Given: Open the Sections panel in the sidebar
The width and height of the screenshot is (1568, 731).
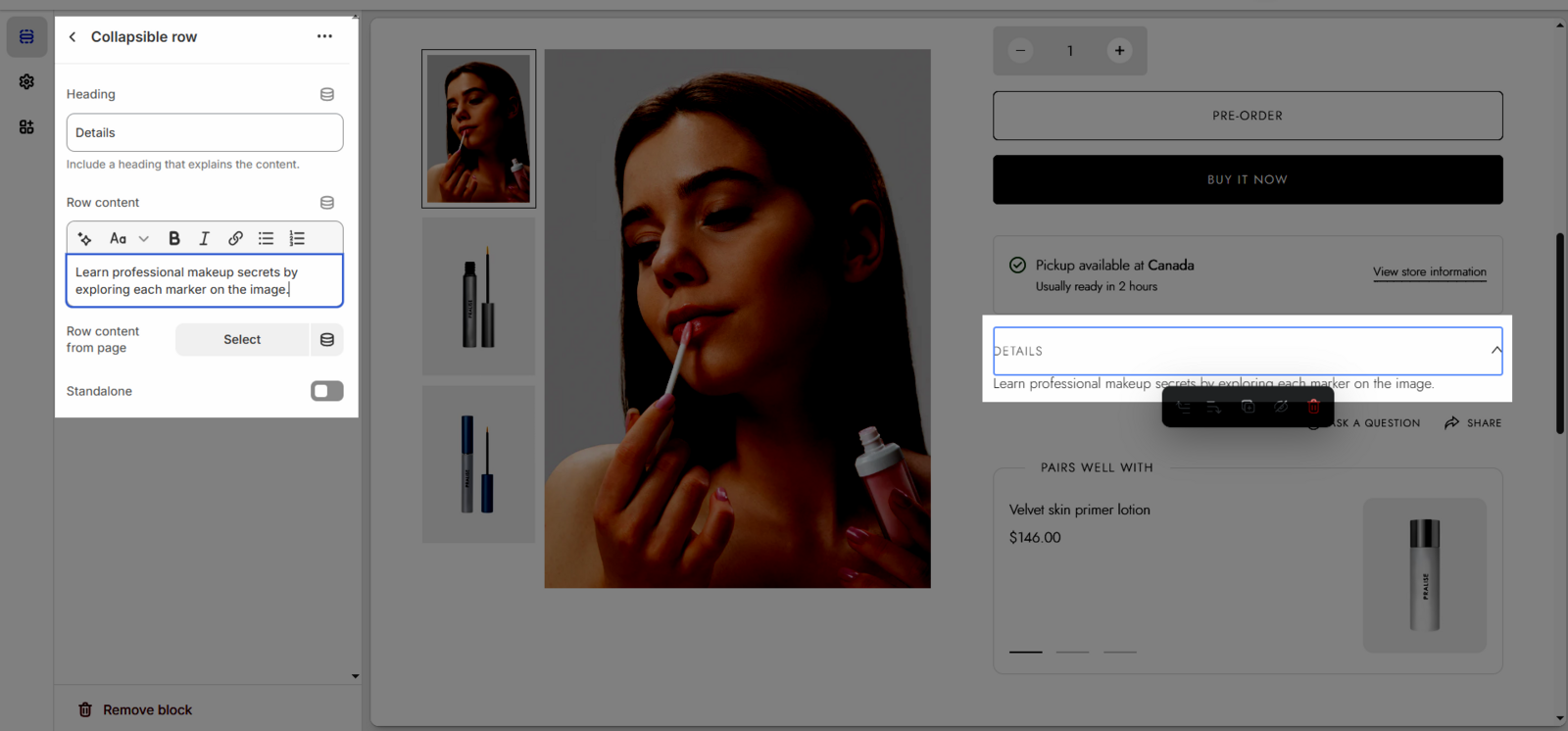Looking at the screenshot, I should (26, 37).
